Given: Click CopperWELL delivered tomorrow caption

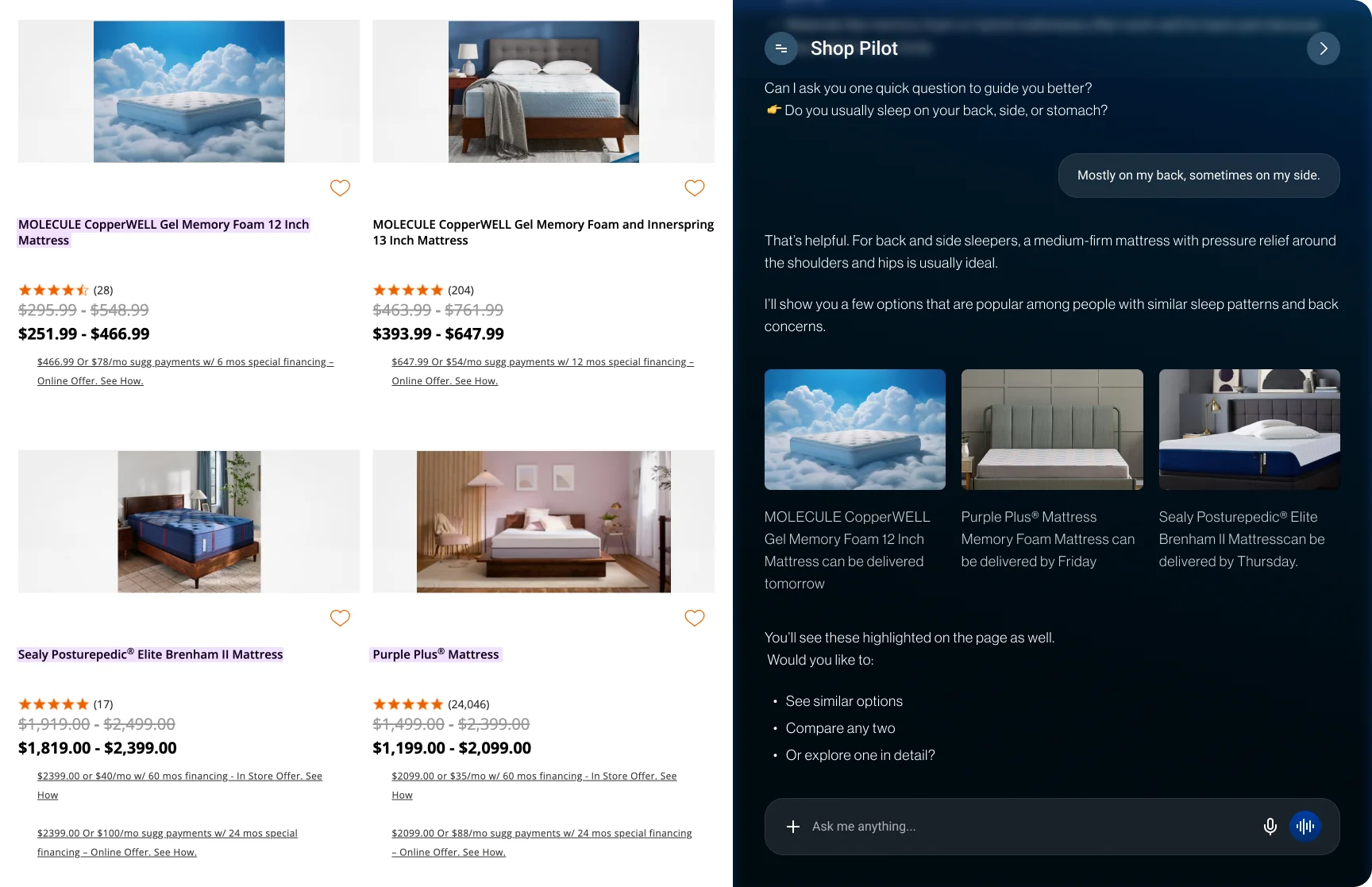Looking at the screenshot, I should (x=847, y=550).
